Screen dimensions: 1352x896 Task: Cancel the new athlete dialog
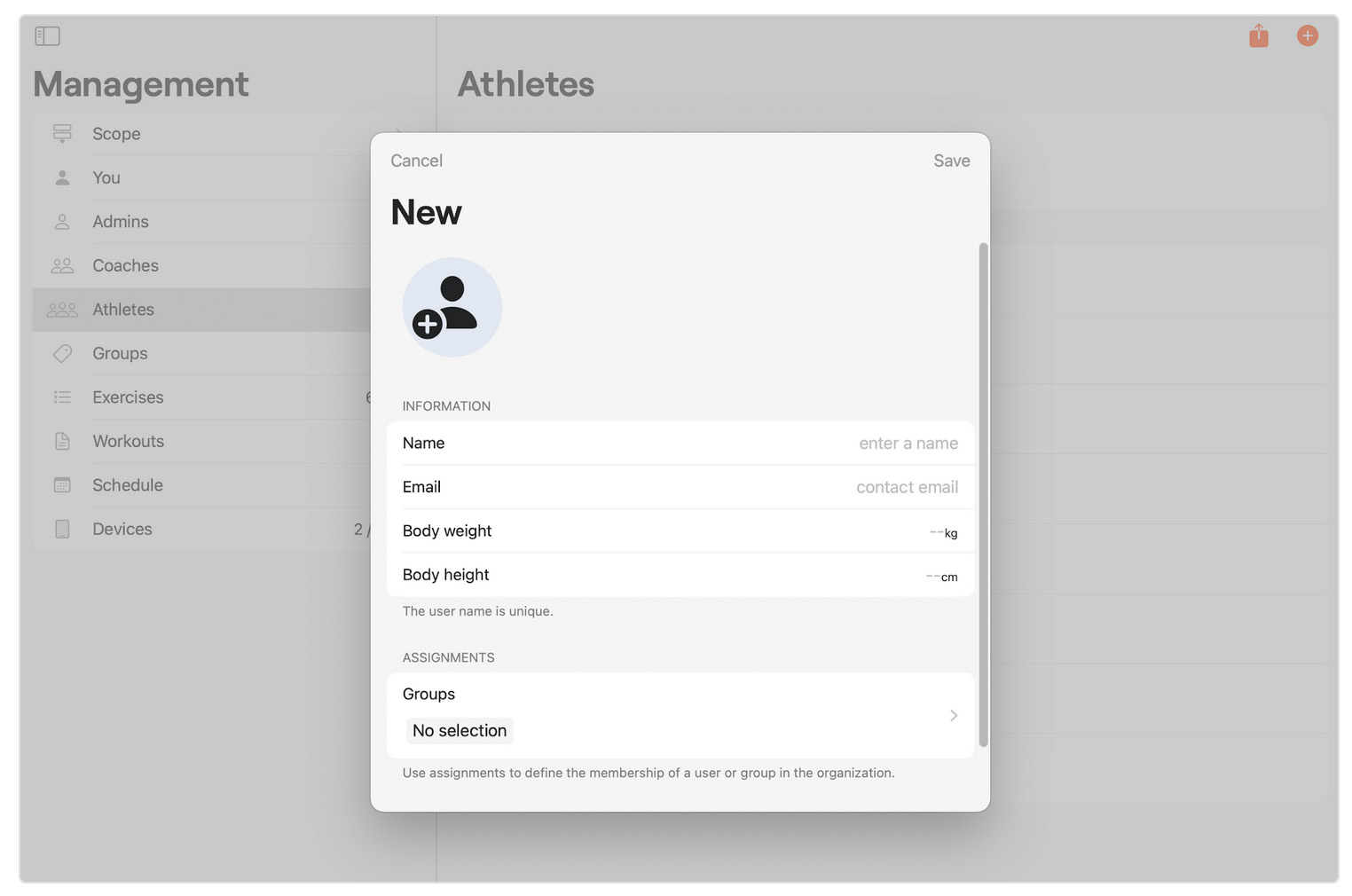tap(416, 161)
